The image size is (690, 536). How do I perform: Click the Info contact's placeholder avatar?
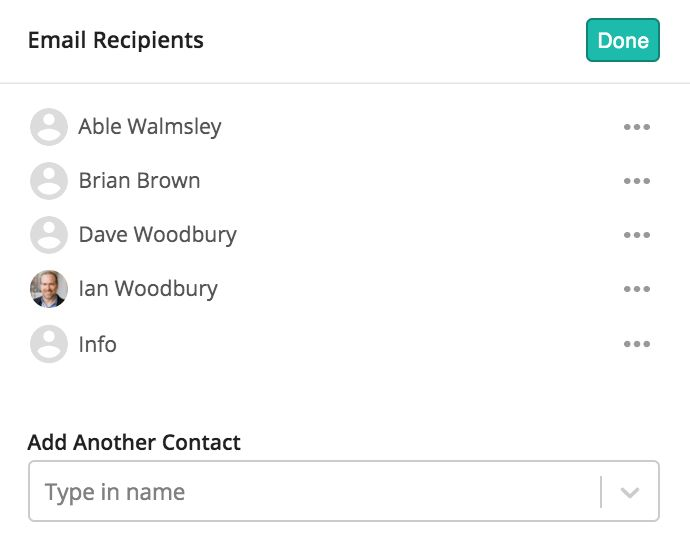(x=49, y=344)
